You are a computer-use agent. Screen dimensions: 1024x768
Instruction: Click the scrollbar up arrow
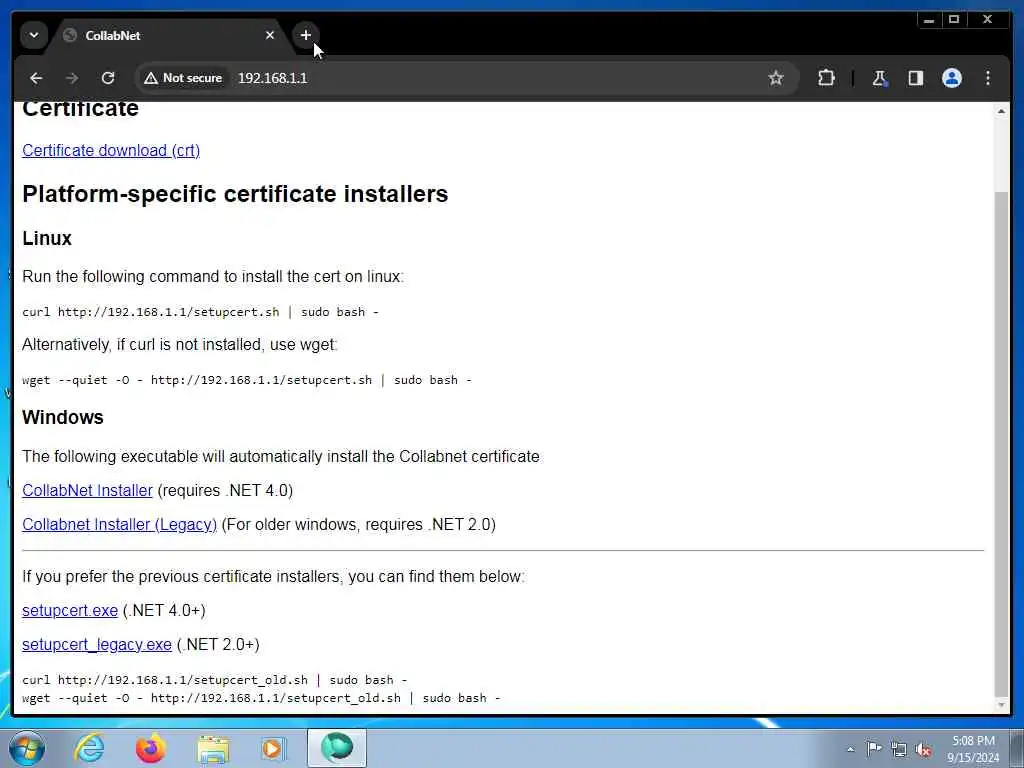(x=1001, y=112)
